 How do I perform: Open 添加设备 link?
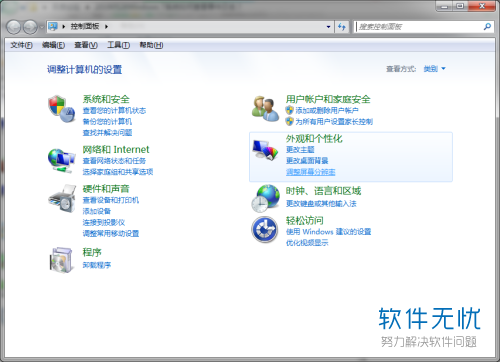[97, 211]
